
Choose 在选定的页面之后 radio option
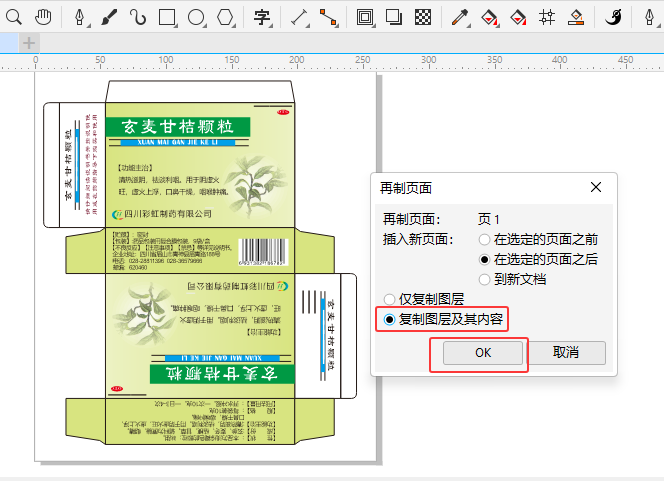(538, 259)
